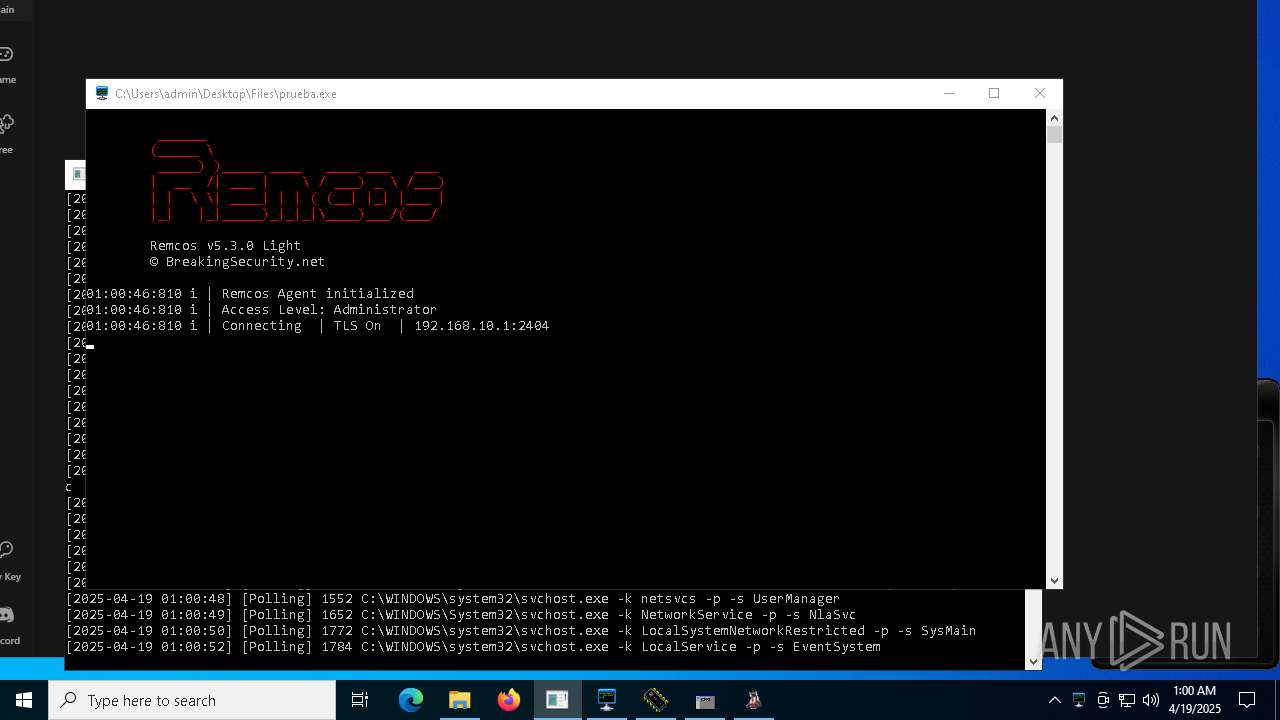Viewport: 1280px width, 720px height.
Task: Show hidden system tray icons
Action: [1054, 700]
